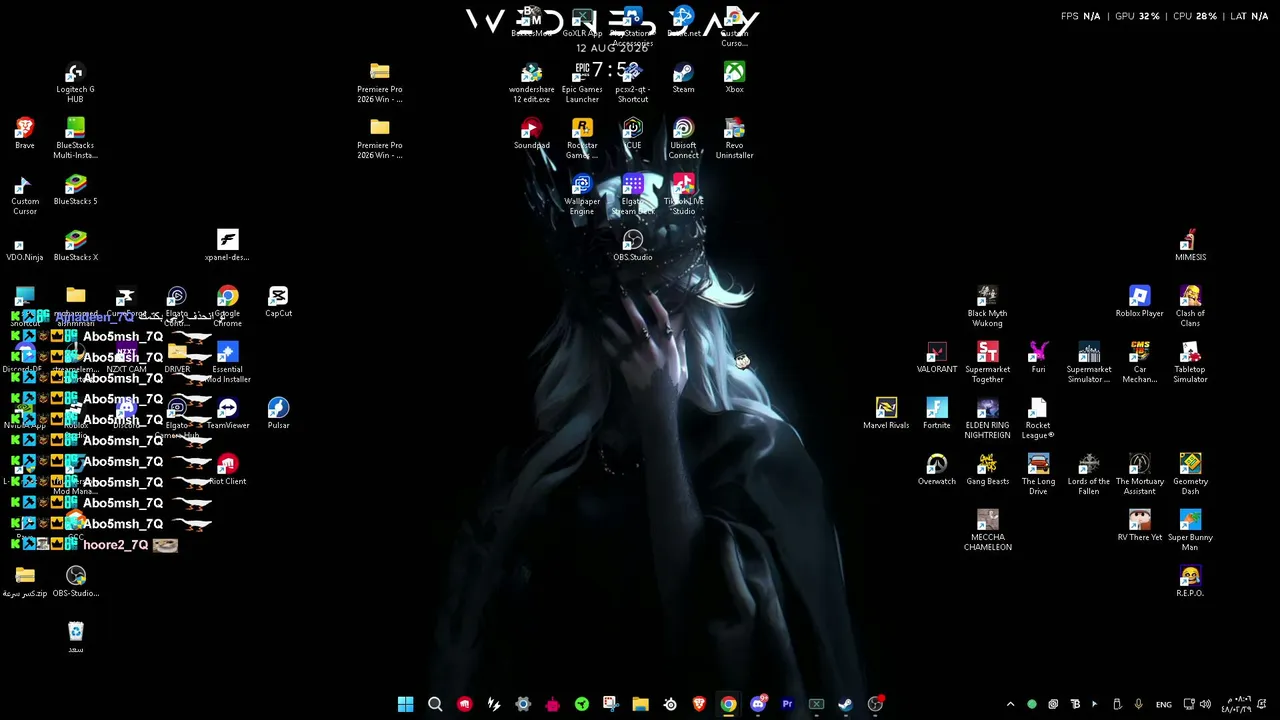The image size is (1280, 720).
Task: Select the R.E.P.O. game icon
Action: point(1190,582)
